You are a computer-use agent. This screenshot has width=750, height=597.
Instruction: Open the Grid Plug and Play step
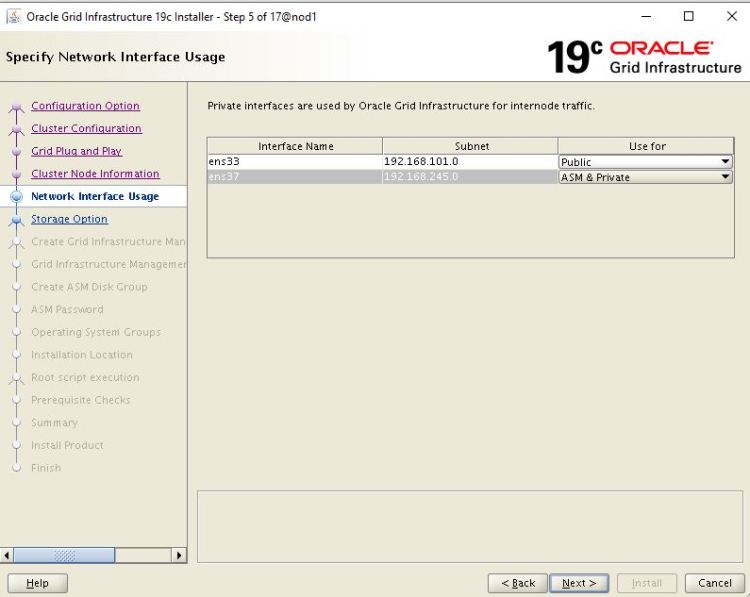pyautogui.click(x=76, y=151)
